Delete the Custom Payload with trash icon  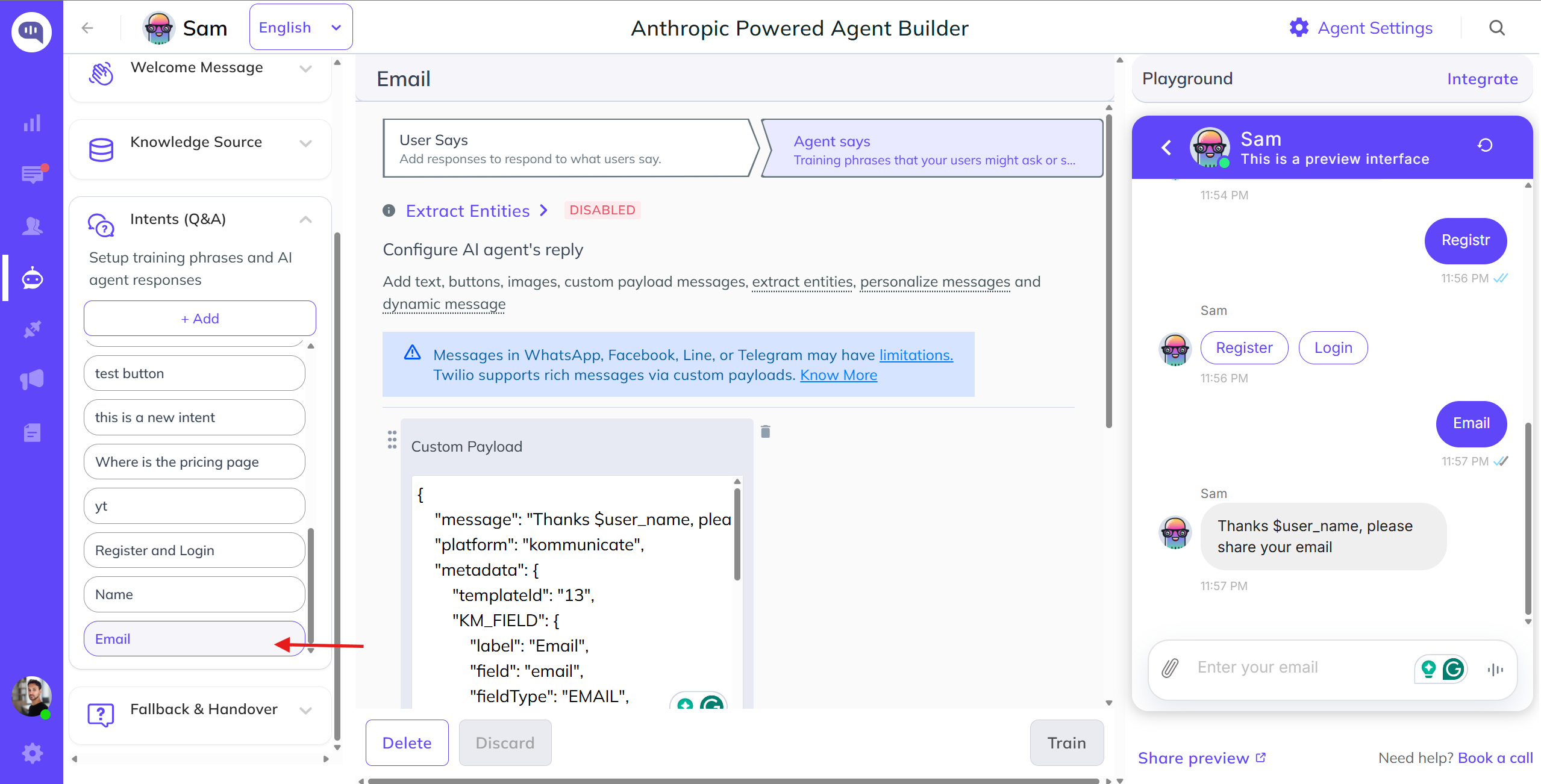(766, 431)
